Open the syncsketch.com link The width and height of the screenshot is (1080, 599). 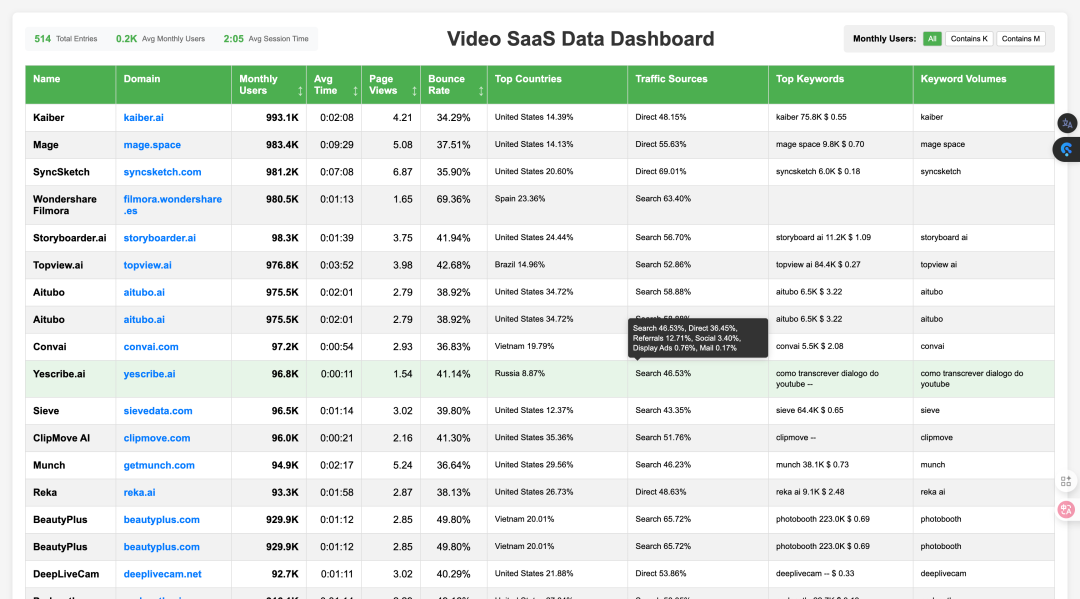[x=163, y=172]
